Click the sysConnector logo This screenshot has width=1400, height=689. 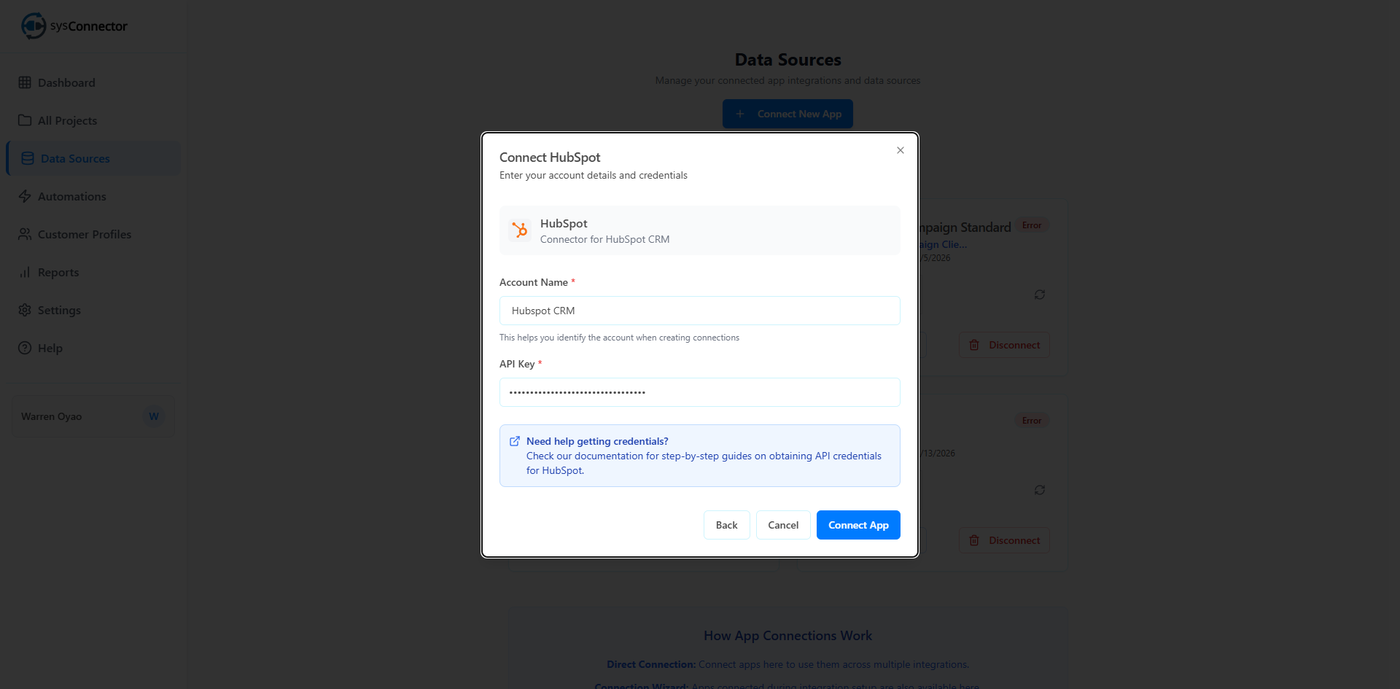tap(74, 26)
